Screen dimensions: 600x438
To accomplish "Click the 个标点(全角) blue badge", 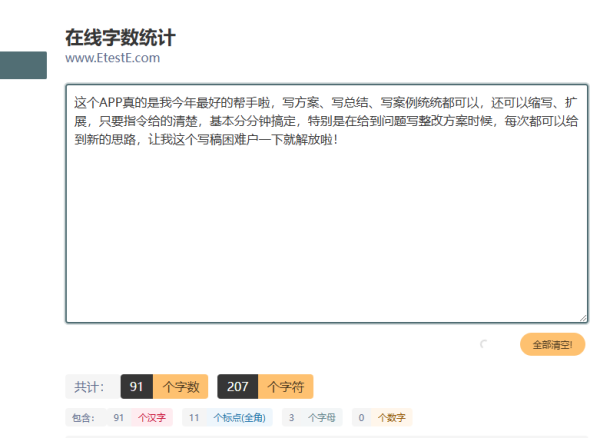I will point(240,417).
